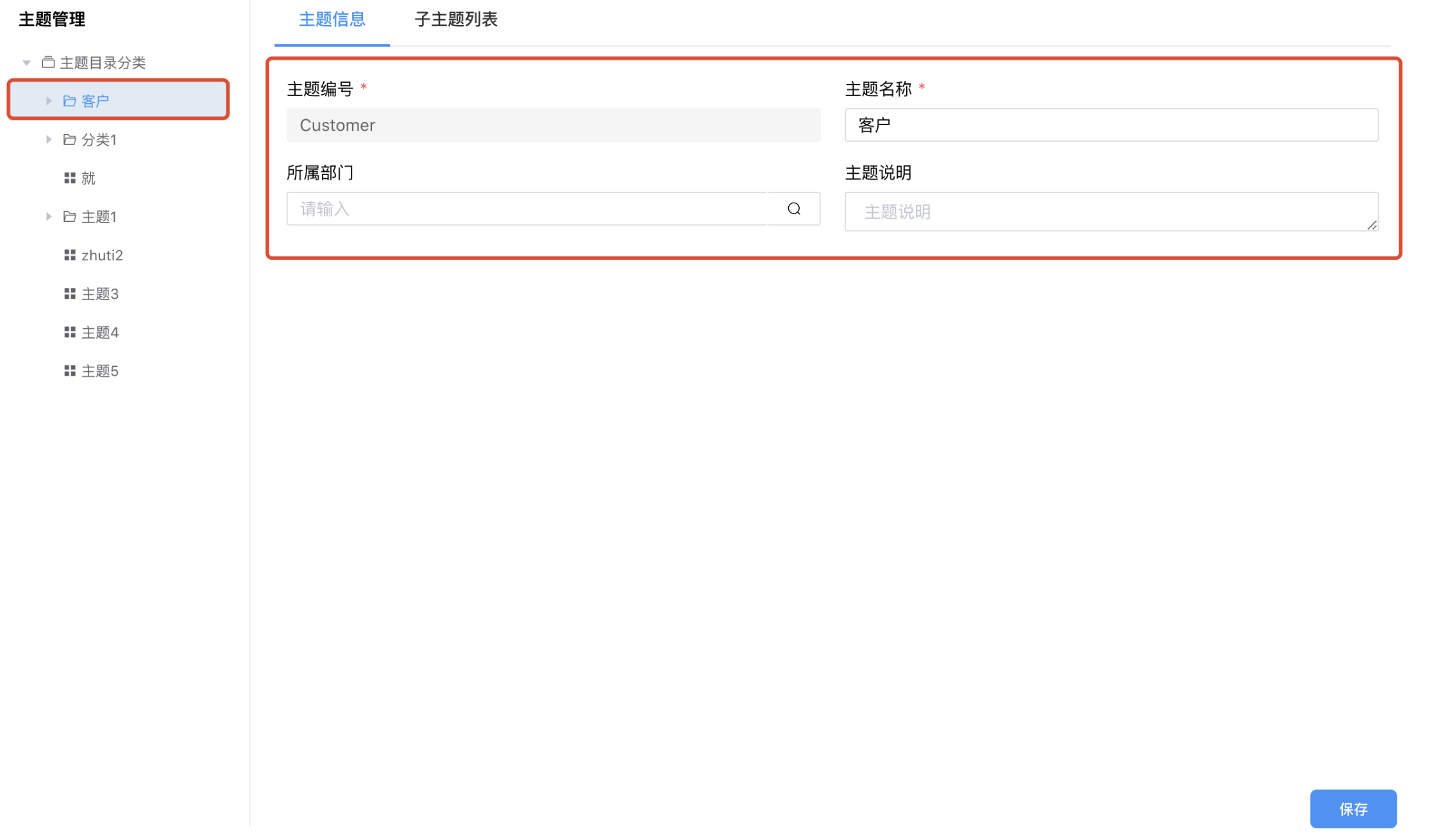Expand the 主题1 tree node
This screenshot has height=840, width=1434.
(49, 216)
